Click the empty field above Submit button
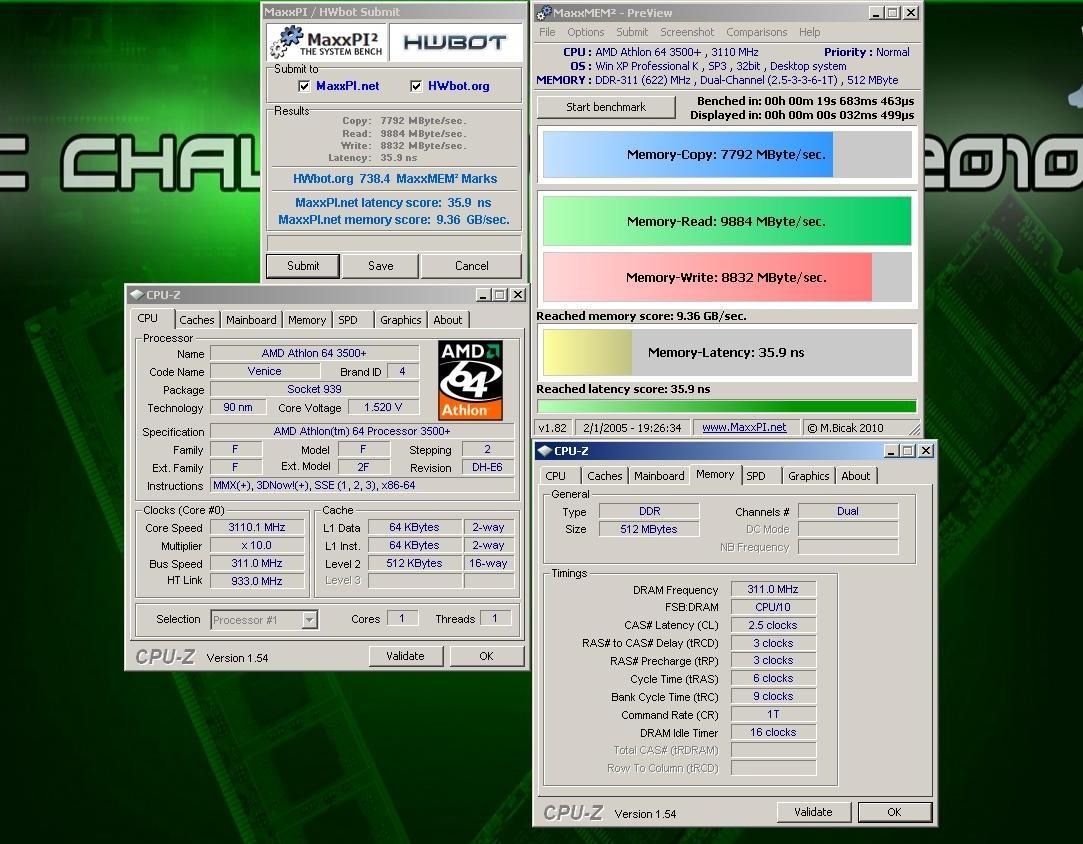This screenshot has width=1083, height=844. click(394, 242)
